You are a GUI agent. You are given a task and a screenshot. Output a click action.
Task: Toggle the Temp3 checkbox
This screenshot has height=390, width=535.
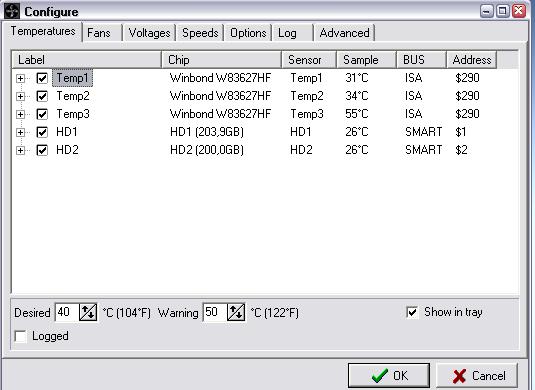coord(42,114)
